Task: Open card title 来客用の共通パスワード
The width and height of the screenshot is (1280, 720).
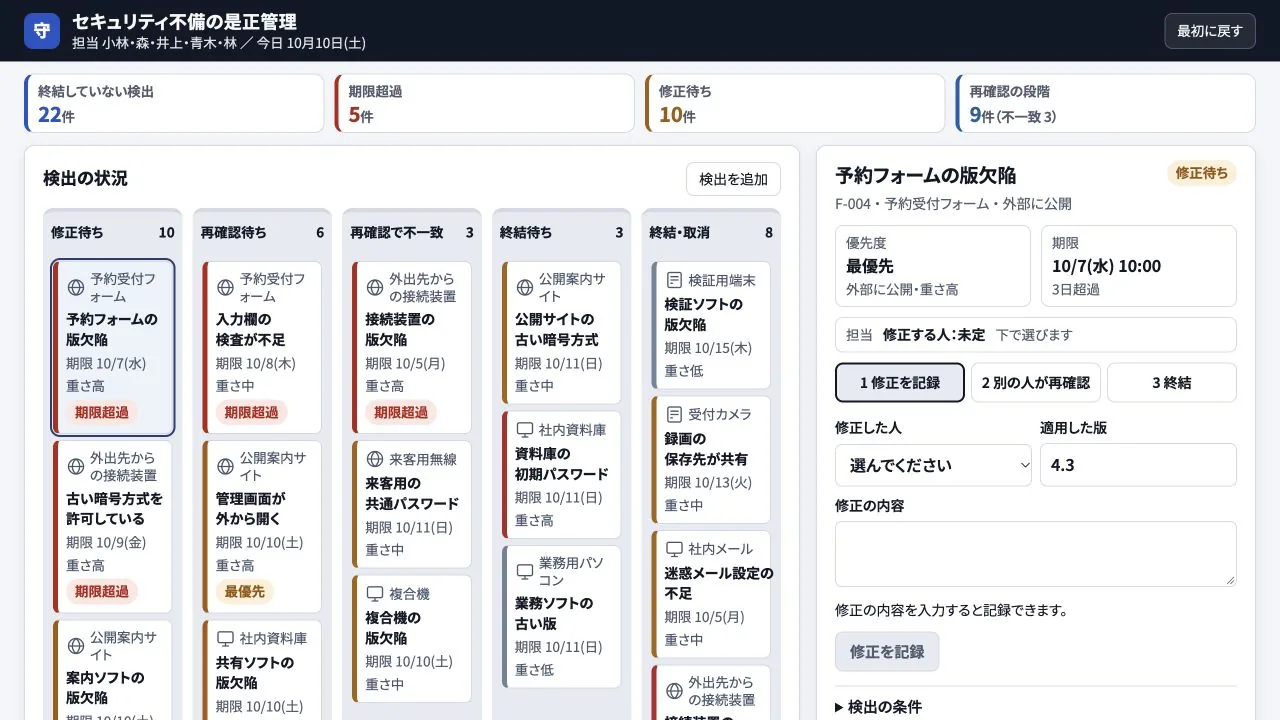Action: 412,493
